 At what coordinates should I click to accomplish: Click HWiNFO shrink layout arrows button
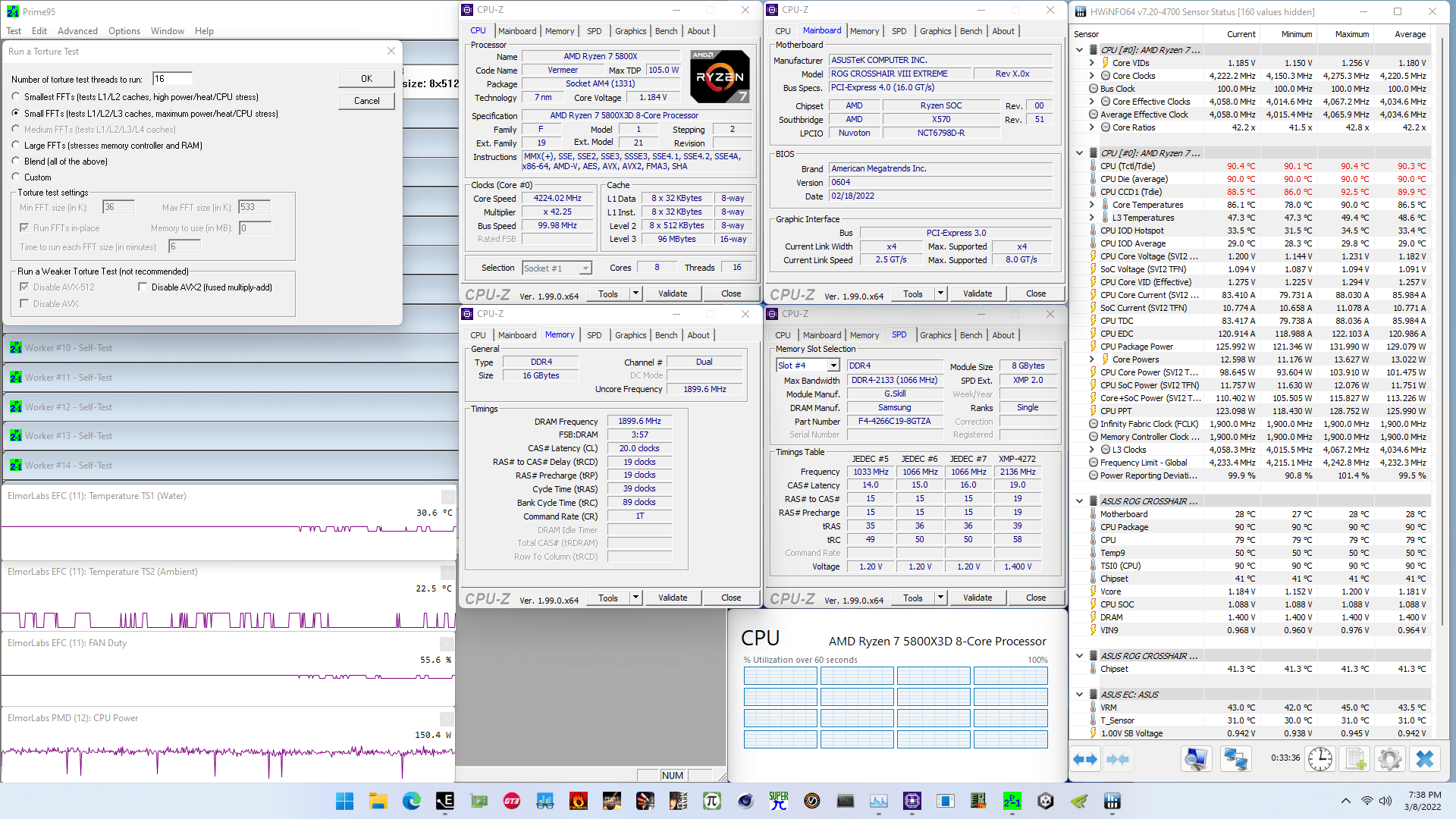[1118, 759]
